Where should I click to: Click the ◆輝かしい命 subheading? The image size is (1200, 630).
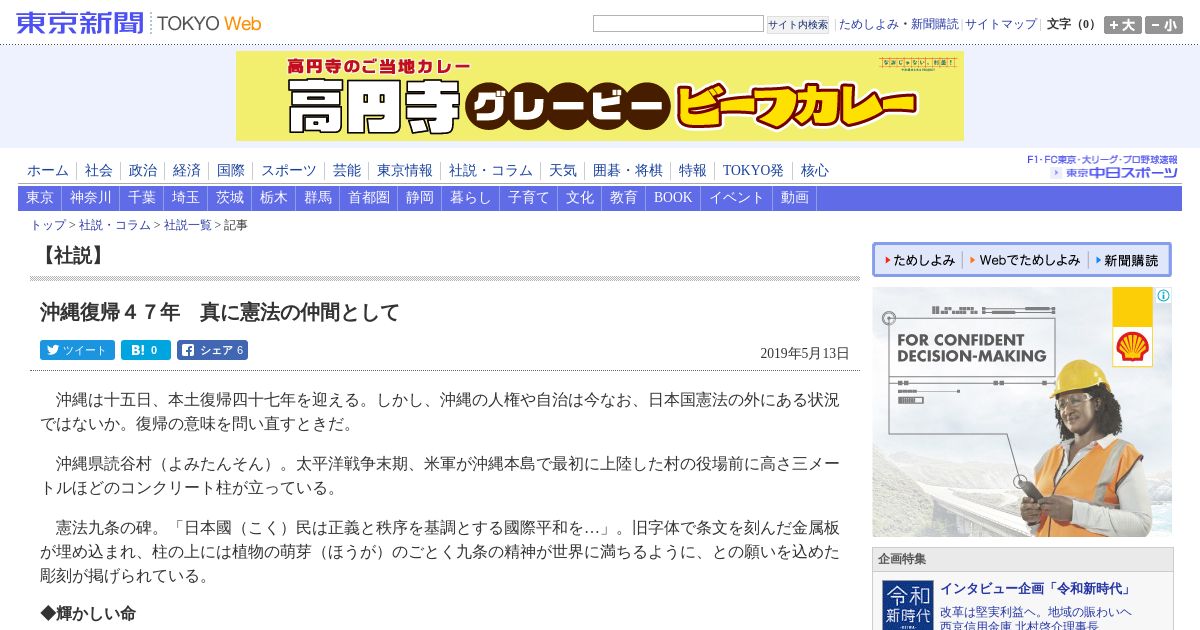(88, 613)
